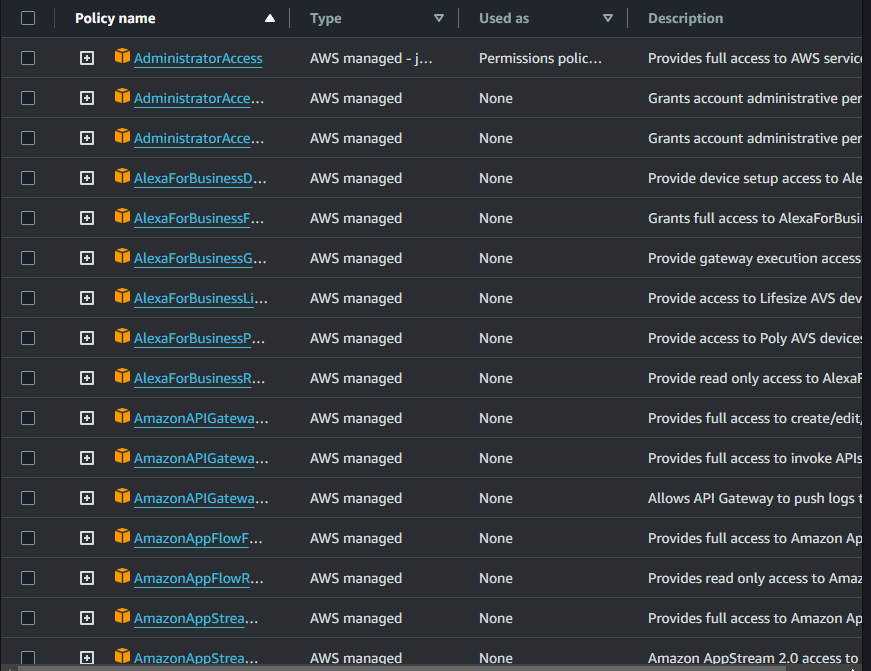871x671 pixels.
Task: Click 'Provide gateway execution access' description
Action: (755, 258)
